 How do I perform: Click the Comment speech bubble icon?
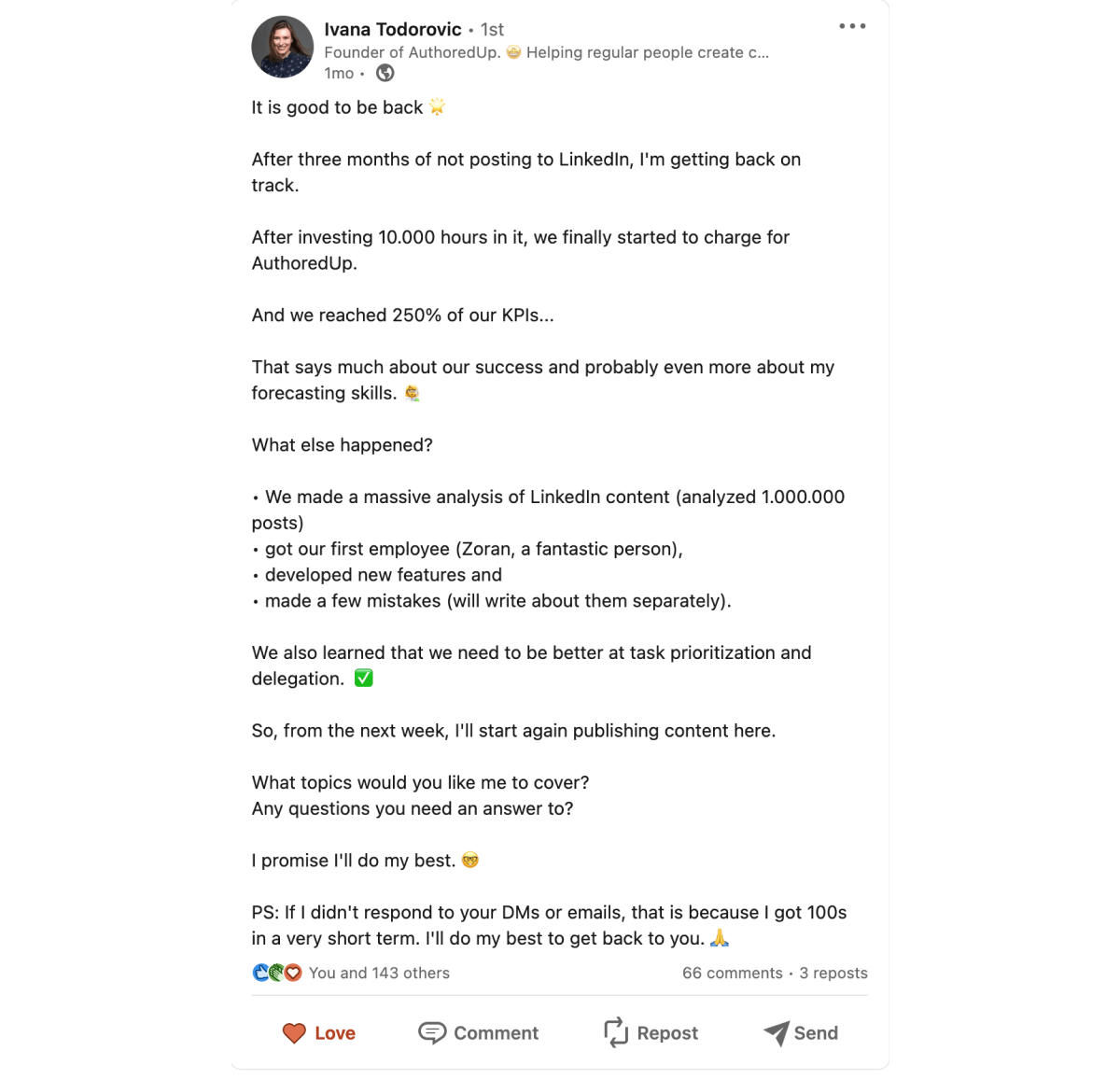click(x=433, y=1032)
